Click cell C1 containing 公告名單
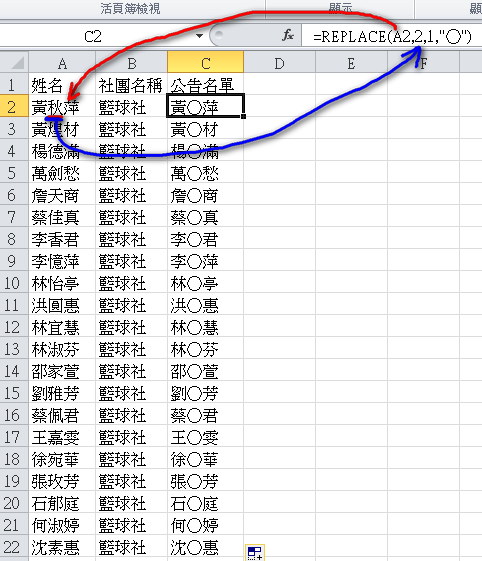 (x=205, y=84)
